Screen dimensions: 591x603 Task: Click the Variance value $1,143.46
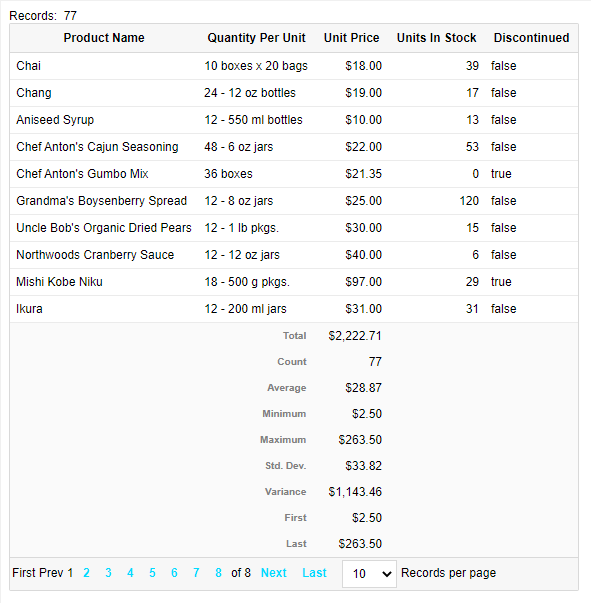(355, 492)
